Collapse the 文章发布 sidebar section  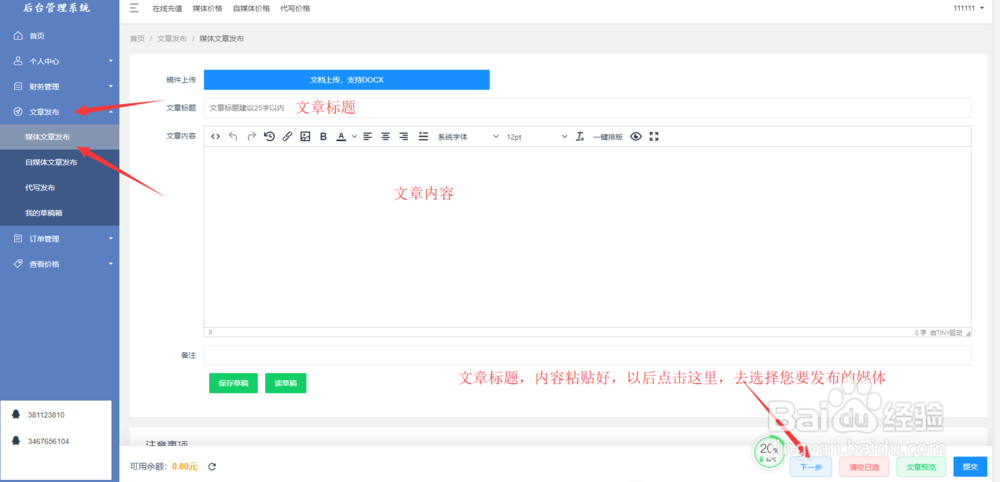click(x=59, y=112)
